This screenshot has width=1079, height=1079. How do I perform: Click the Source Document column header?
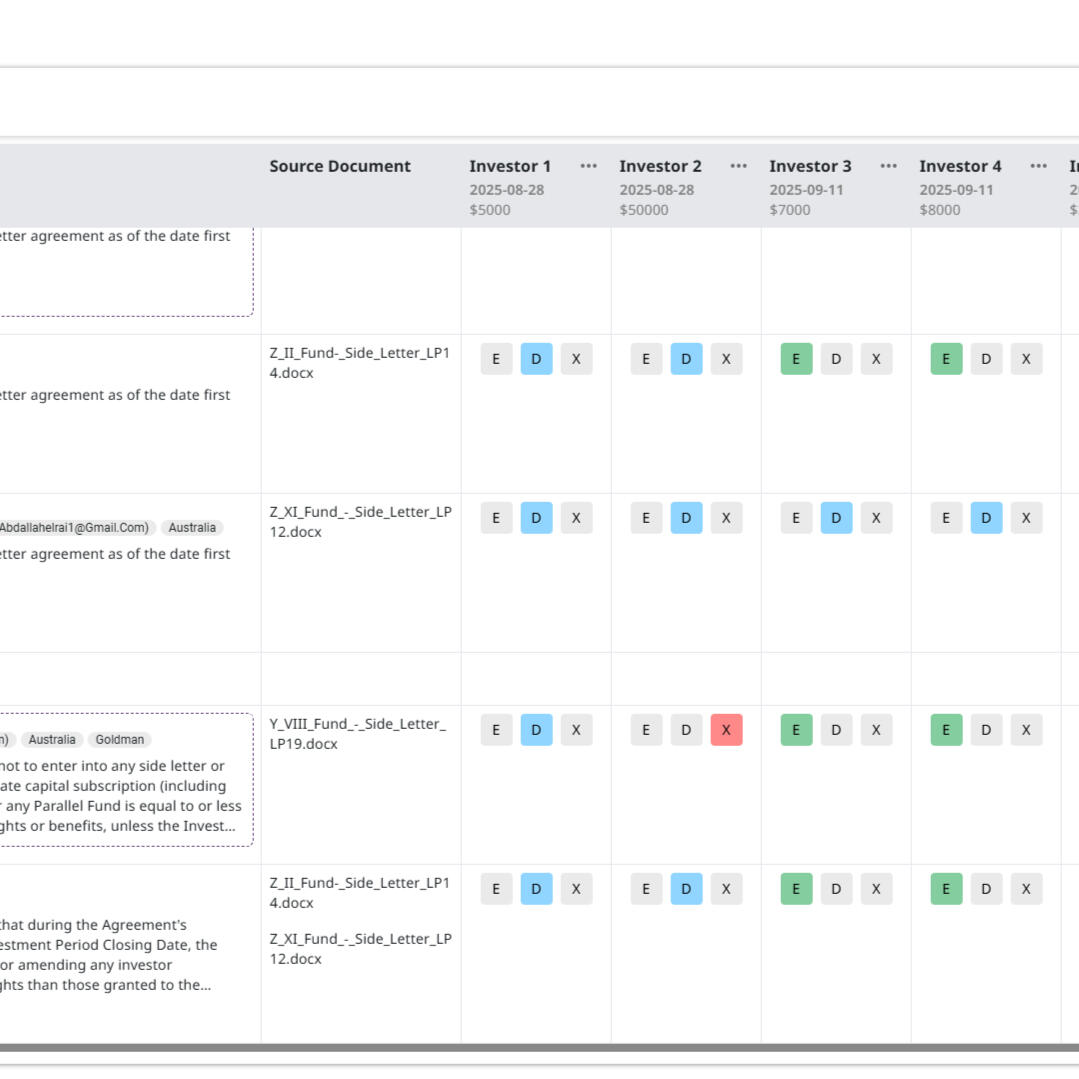point(340,166)
